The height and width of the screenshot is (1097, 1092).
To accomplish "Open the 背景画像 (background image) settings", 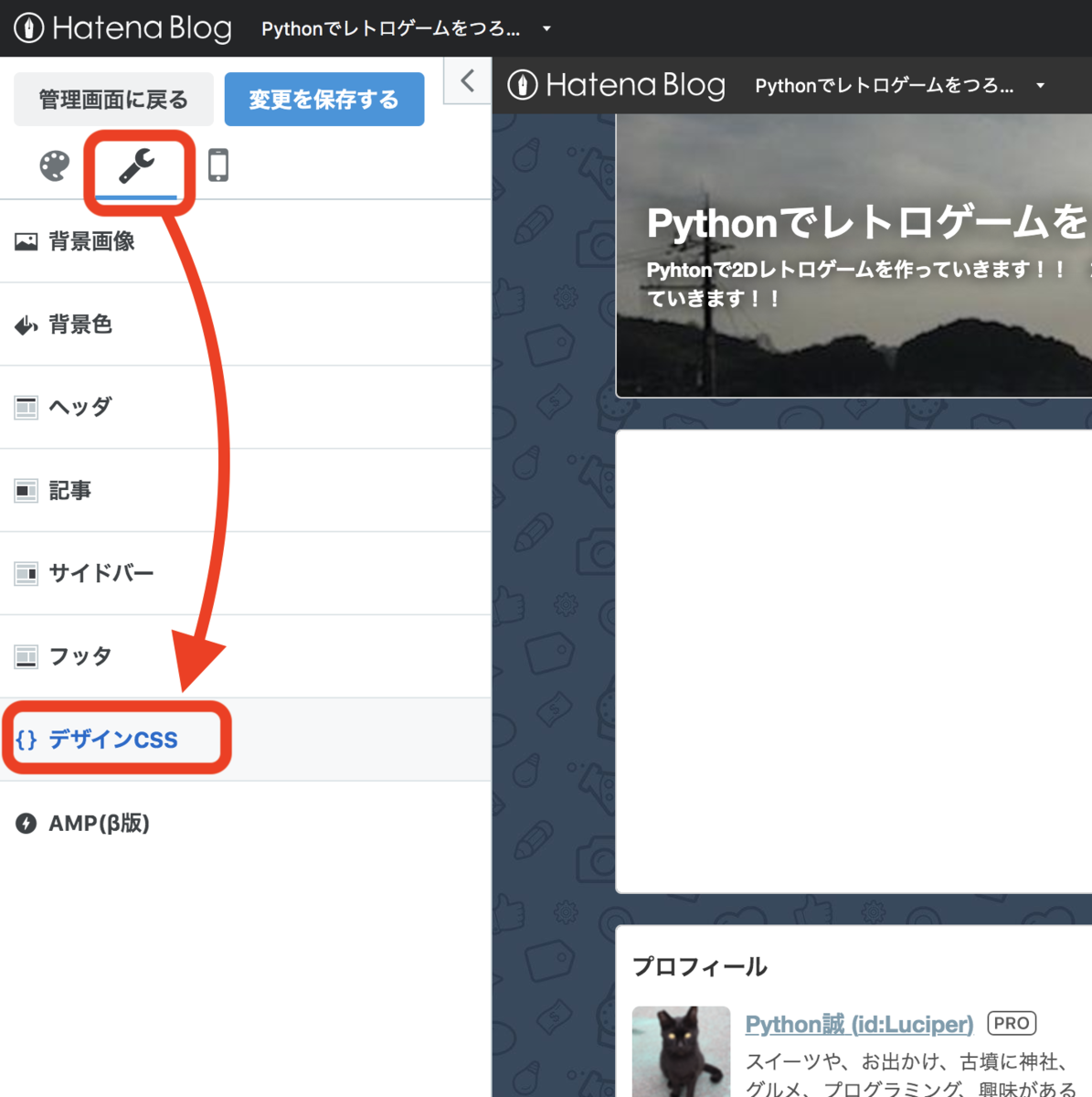I will 91,241.
